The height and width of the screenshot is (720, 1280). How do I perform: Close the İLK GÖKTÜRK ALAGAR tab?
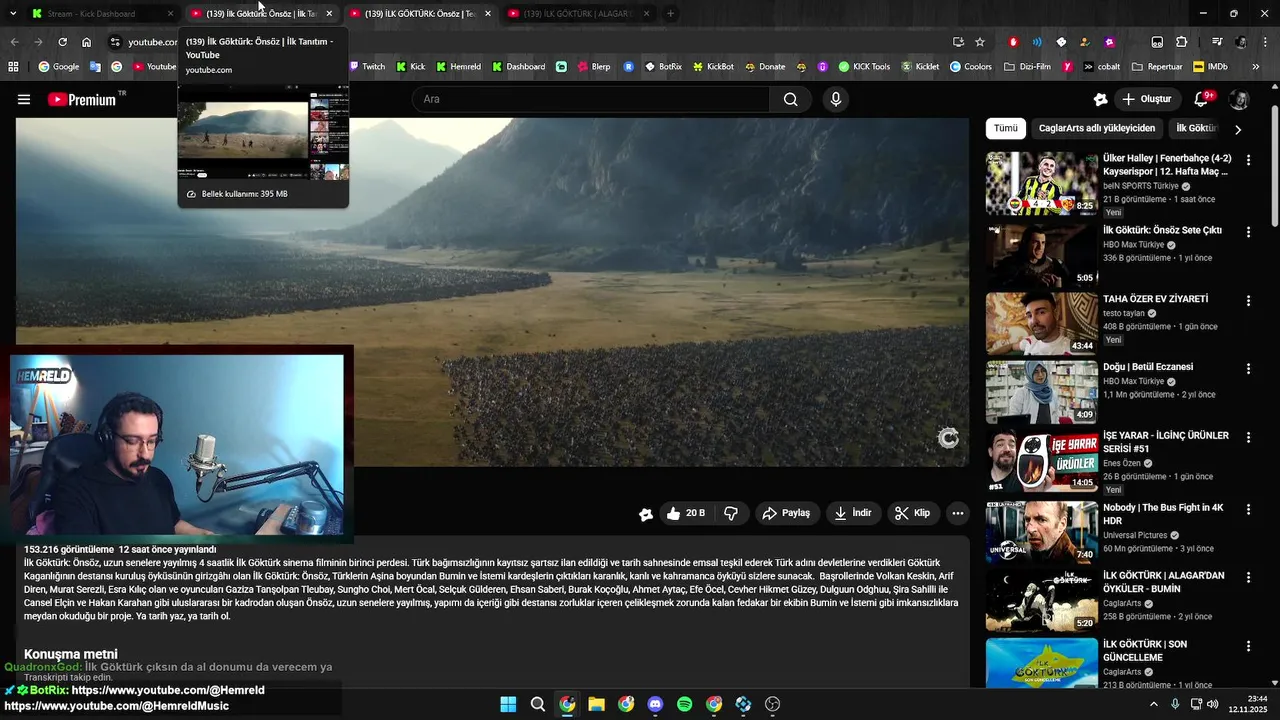click(646, 14)
